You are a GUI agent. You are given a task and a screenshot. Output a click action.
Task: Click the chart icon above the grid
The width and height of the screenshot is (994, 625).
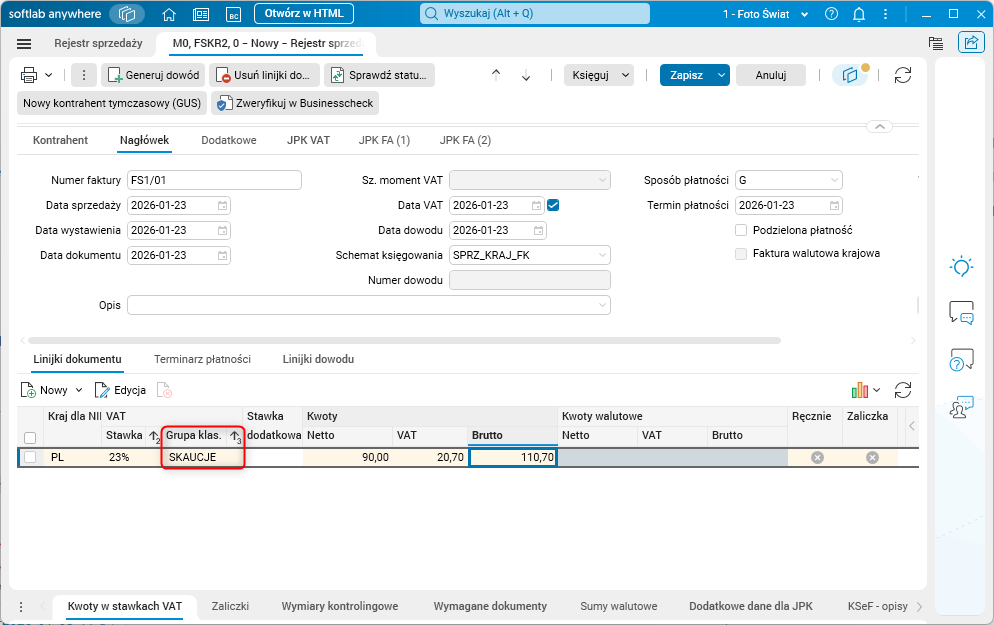pyautogui.click(x=860, y=390)
